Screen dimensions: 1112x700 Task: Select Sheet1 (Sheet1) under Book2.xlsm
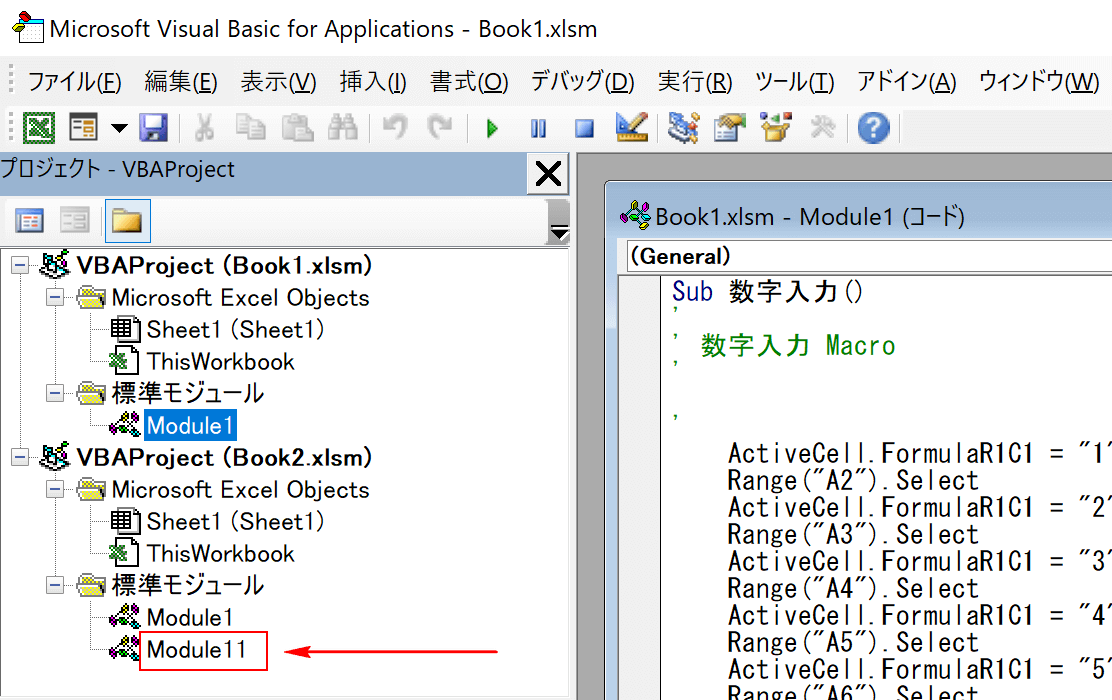235,522
